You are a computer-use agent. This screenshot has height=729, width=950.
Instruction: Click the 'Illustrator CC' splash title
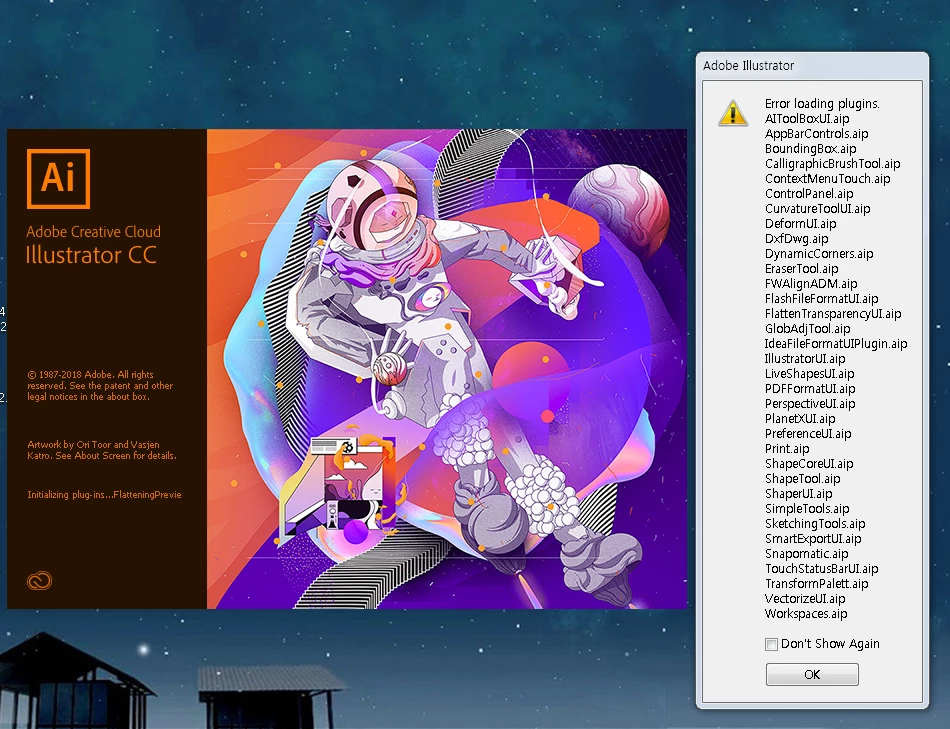[91, 255]
